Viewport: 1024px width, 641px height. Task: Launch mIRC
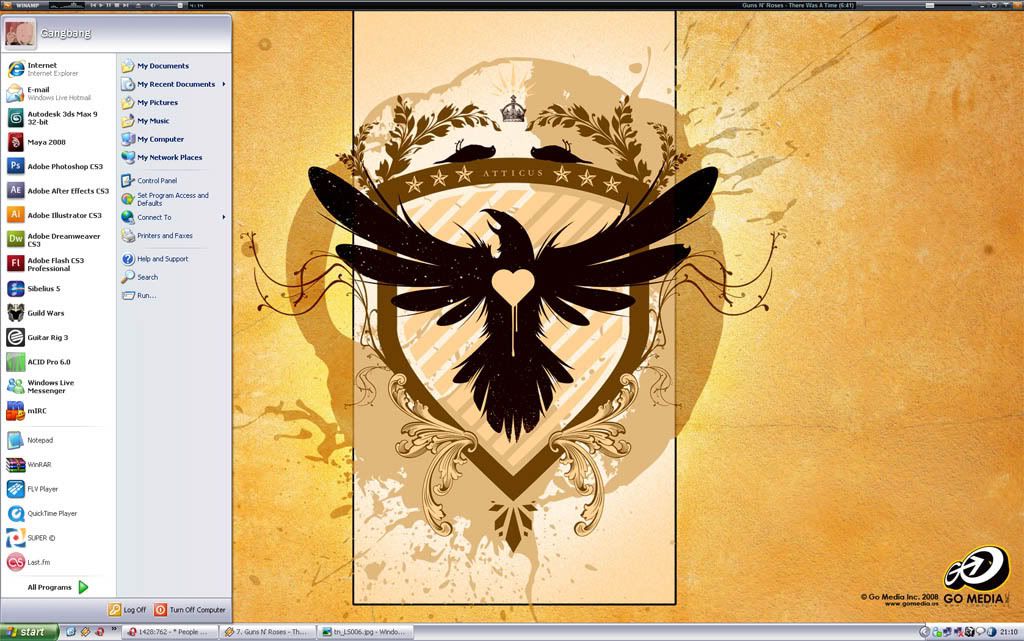(57, 411)
